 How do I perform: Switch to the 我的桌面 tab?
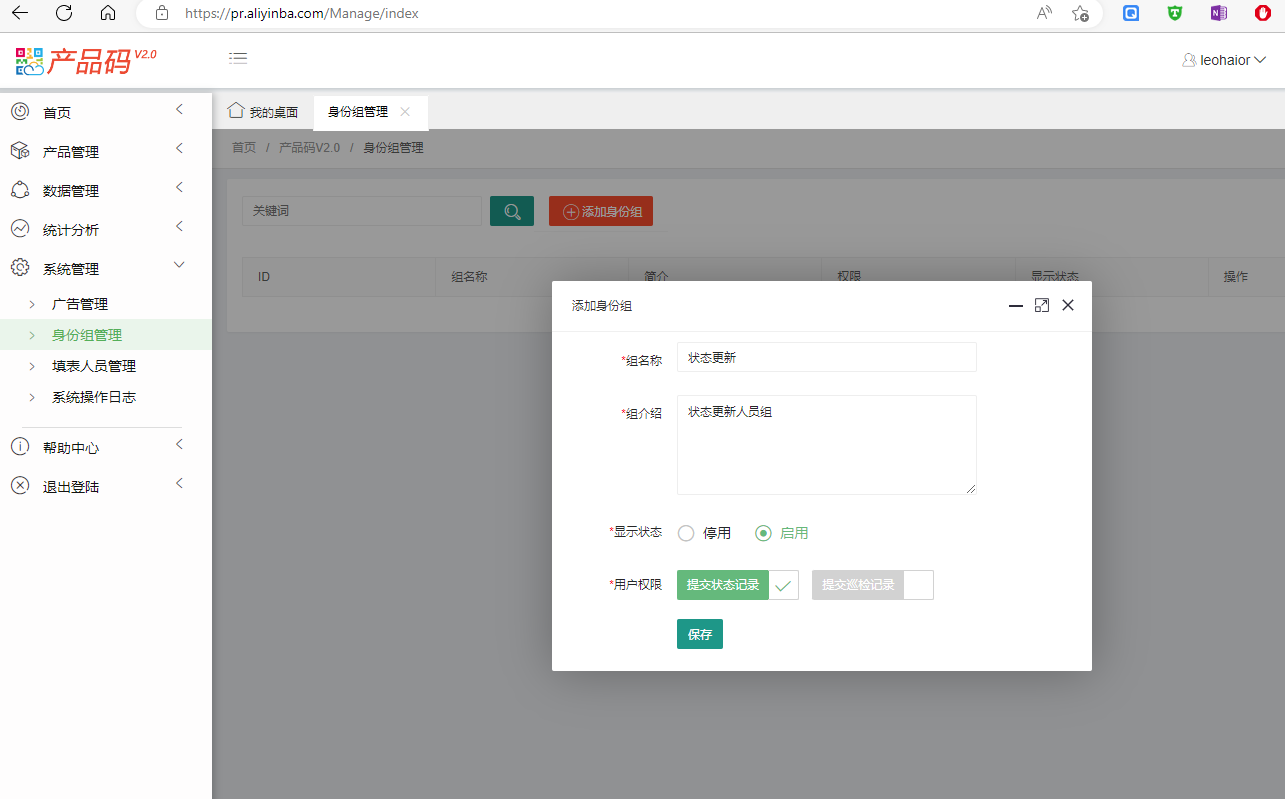pyautogui.click(x=263, y=112)
